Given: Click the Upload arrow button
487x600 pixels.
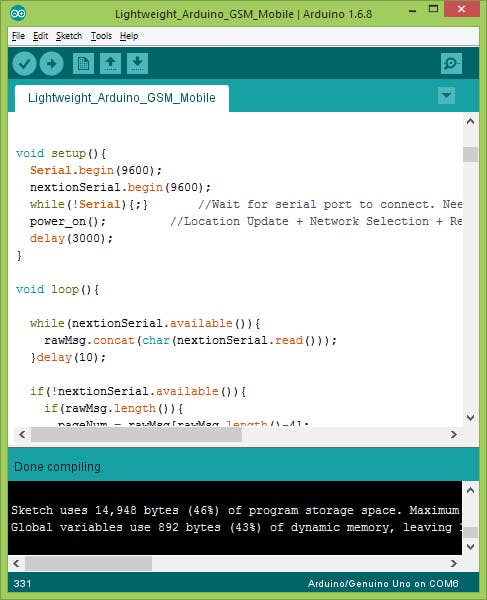Looking at the screenshot, I should (51, 64).
